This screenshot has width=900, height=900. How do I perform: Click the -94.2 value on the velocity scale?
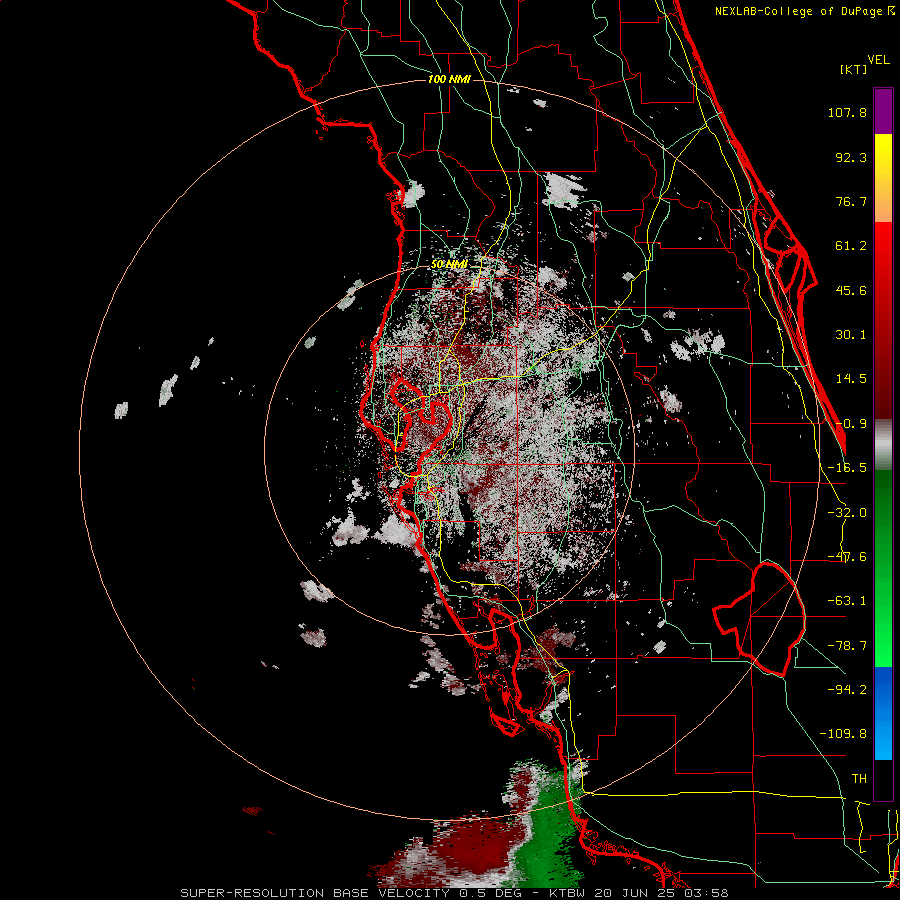point(847,689)
